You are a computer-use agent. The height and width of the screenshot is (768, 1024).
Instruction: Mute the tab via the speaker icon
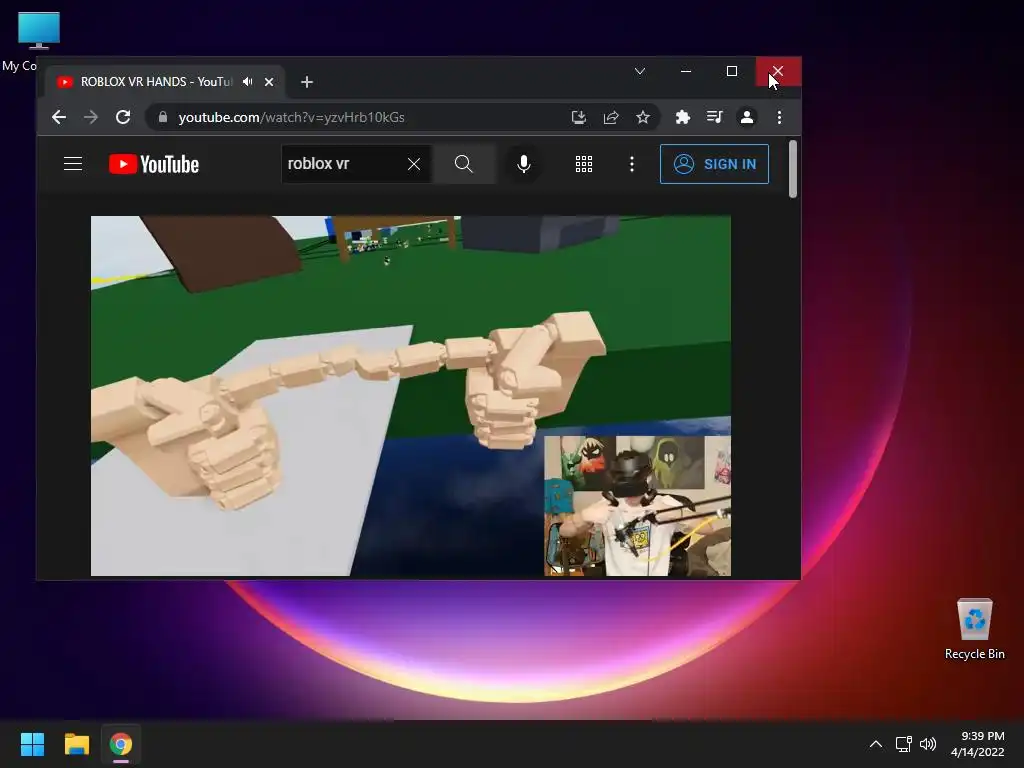[248, 82]
